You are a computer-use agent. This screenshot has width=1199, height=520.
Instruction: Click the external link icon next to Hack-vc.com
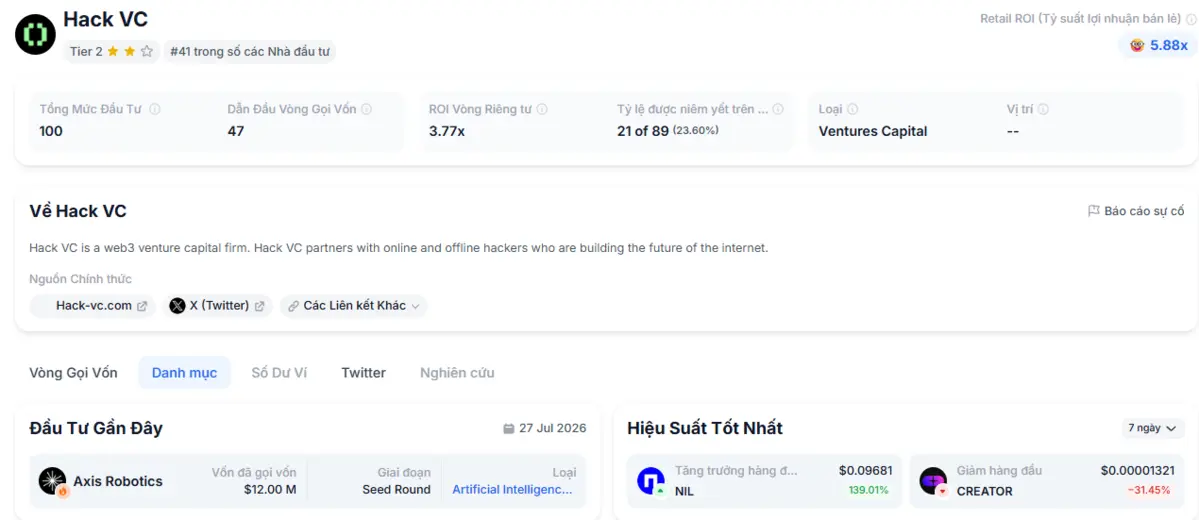pos(142,306)
